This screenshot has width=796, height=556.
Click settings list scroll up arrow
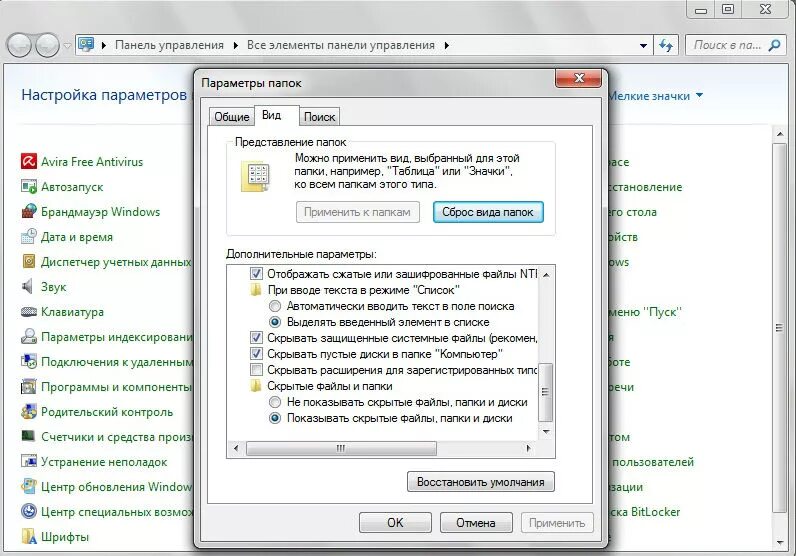(546, 274)
